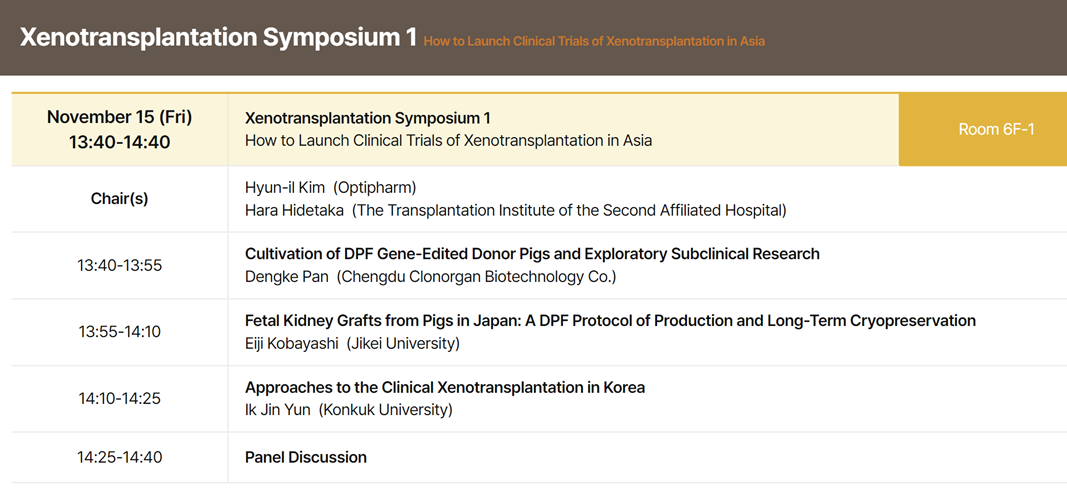This screenshot has width=1067, height=491.
Task: Click the 13:55-14:10 time slot
Action: coord(120,332)
